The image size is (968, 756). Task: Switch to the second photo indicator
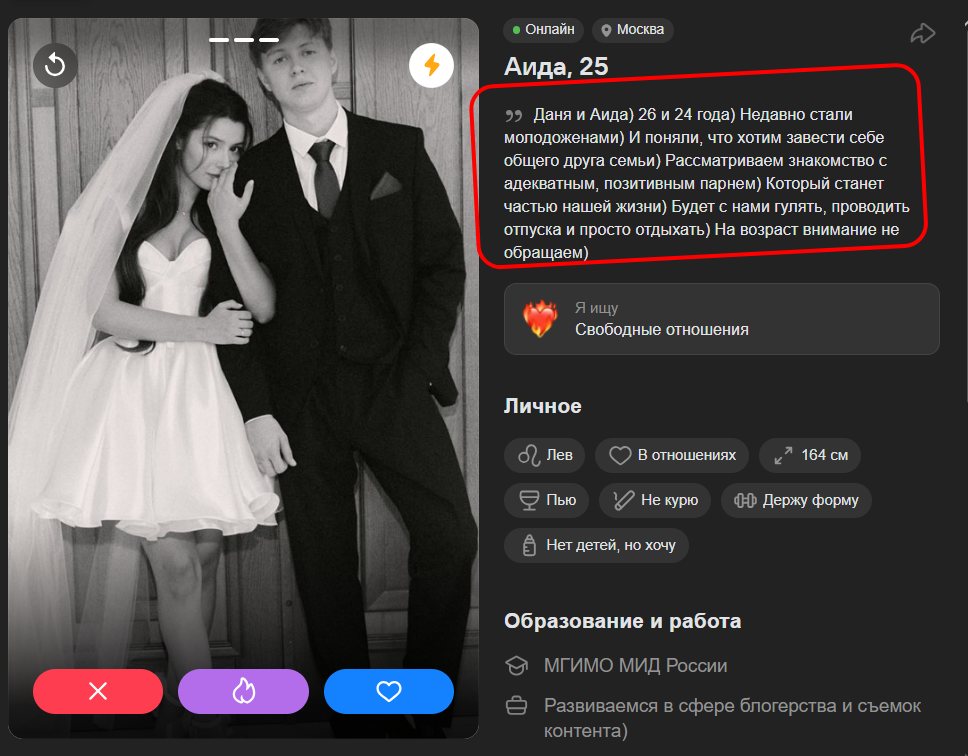point(244,39)
